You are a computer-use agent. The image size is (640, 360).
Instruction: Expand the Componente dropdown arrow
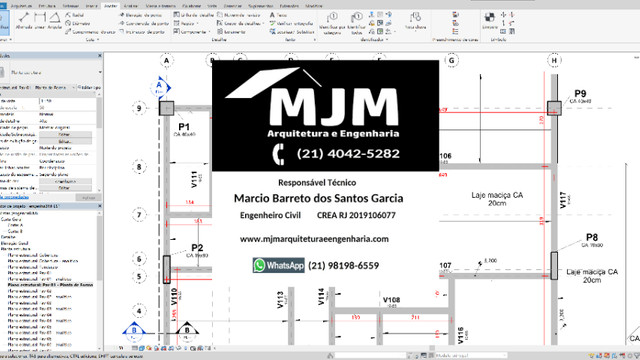click(209, 32)
